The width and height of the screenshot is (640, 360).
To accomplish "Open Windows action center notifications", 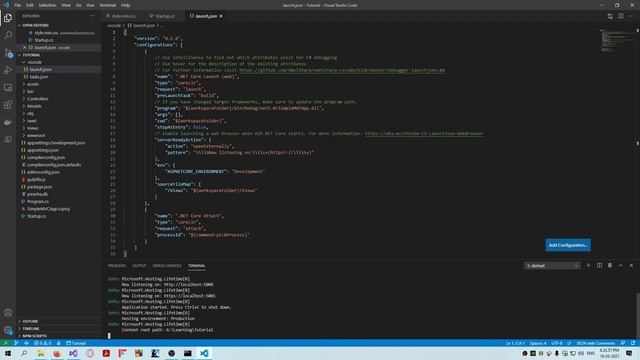I will pos(629,353).
